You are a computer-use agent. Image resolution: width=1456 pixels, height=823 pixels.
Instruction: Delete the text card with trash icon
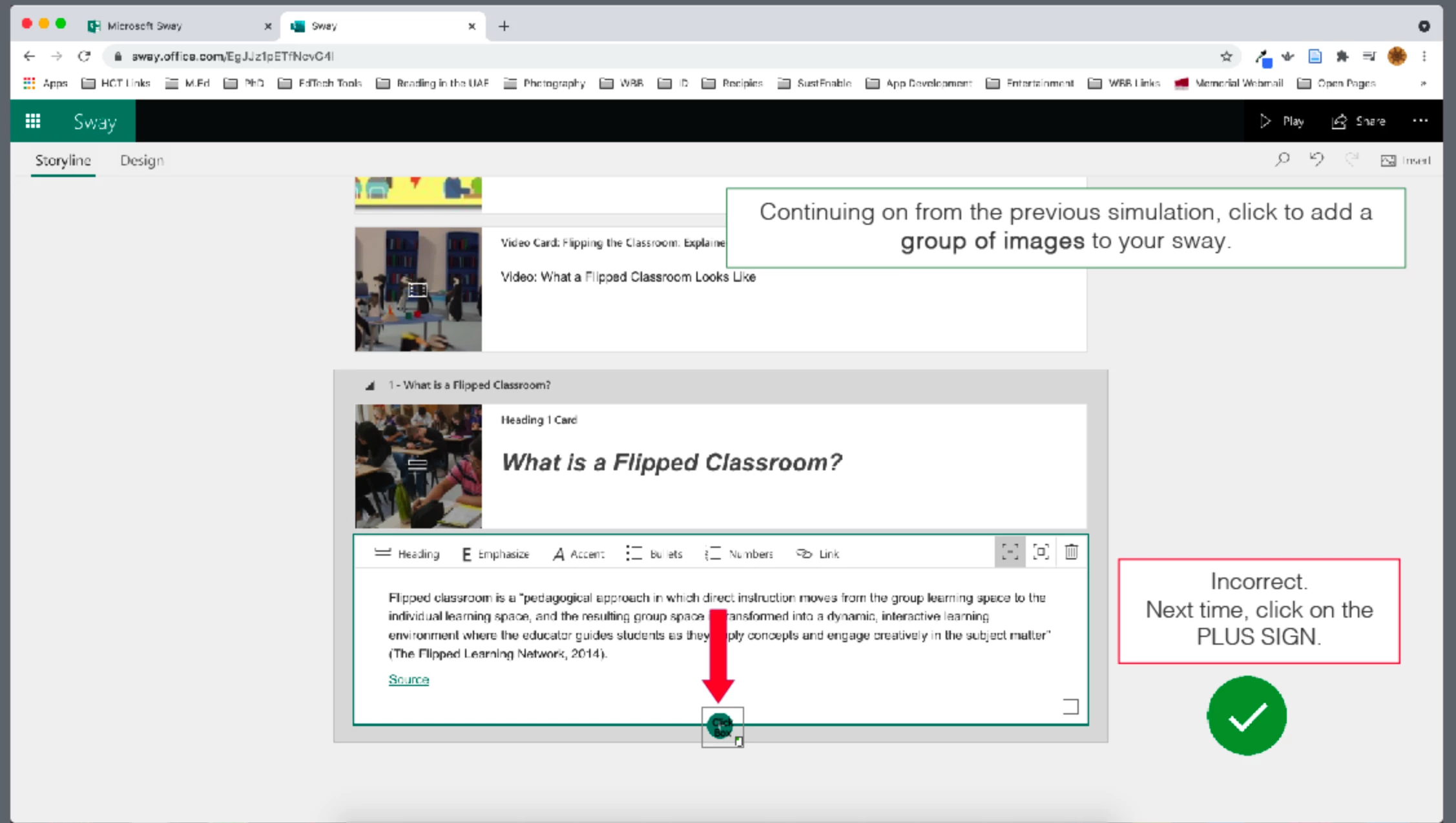pyautogui.click(x=1071, y=552)
